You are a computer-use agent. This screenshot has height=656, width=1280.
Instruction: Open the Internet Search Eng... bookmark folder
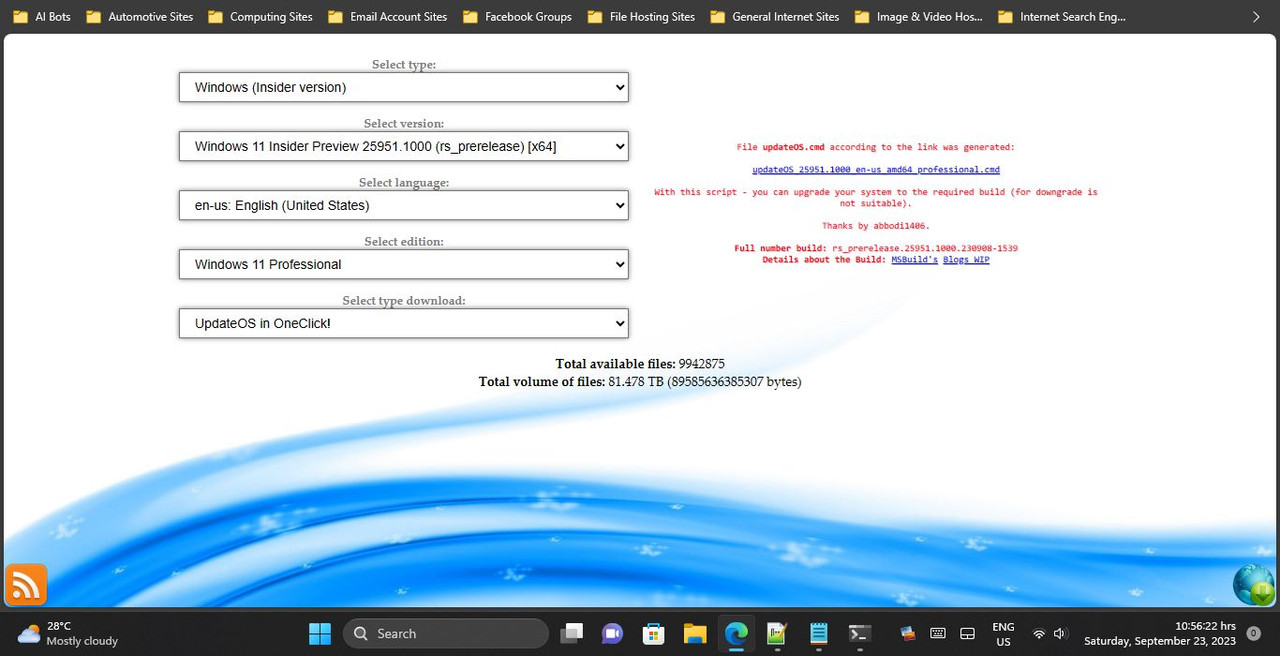(1060, 16)
